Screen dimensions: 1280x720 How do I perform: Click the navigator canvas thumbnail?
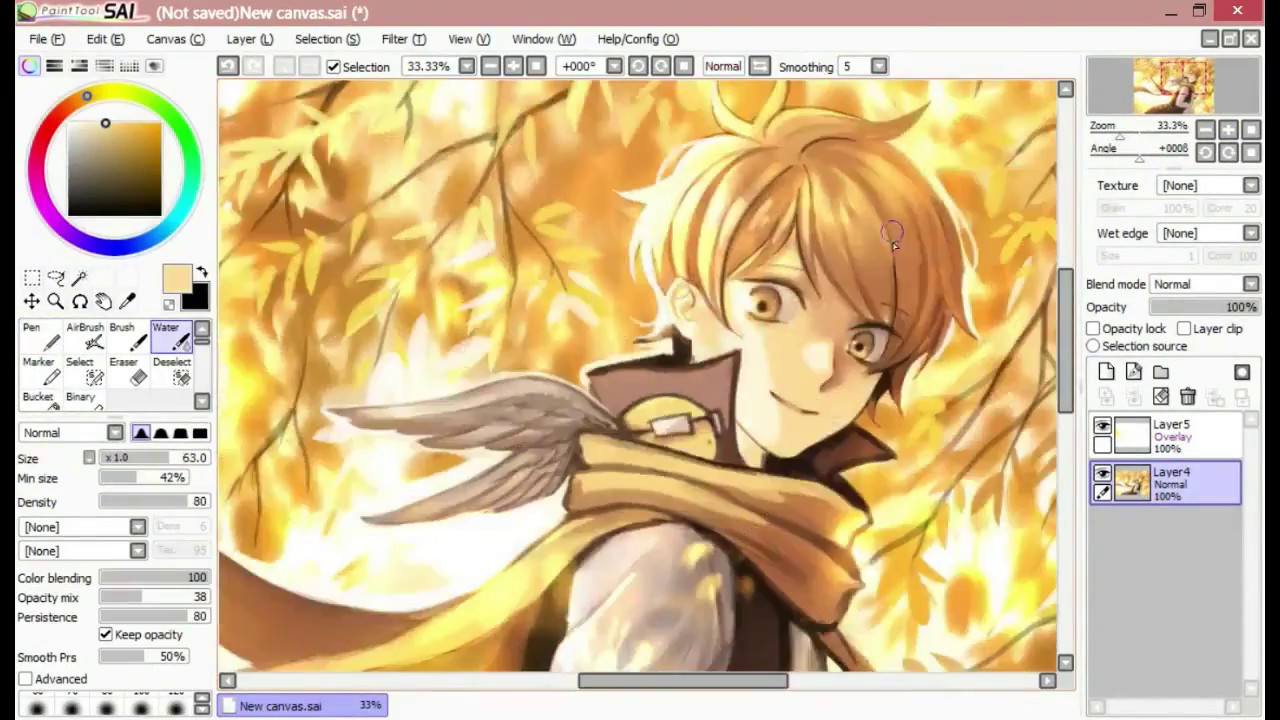coord(1173,86)
